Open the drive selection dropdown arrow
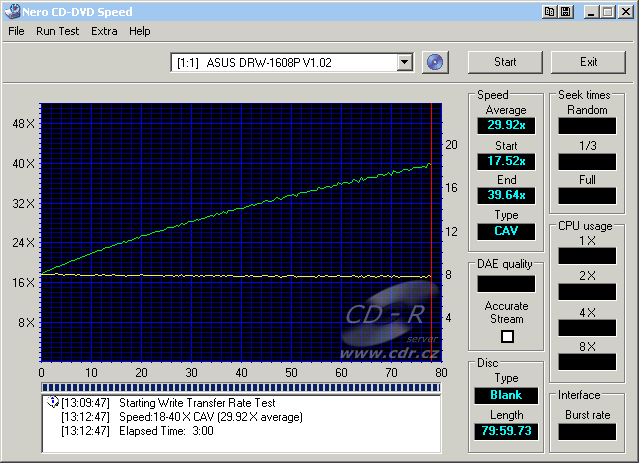 tap(405, 62)
